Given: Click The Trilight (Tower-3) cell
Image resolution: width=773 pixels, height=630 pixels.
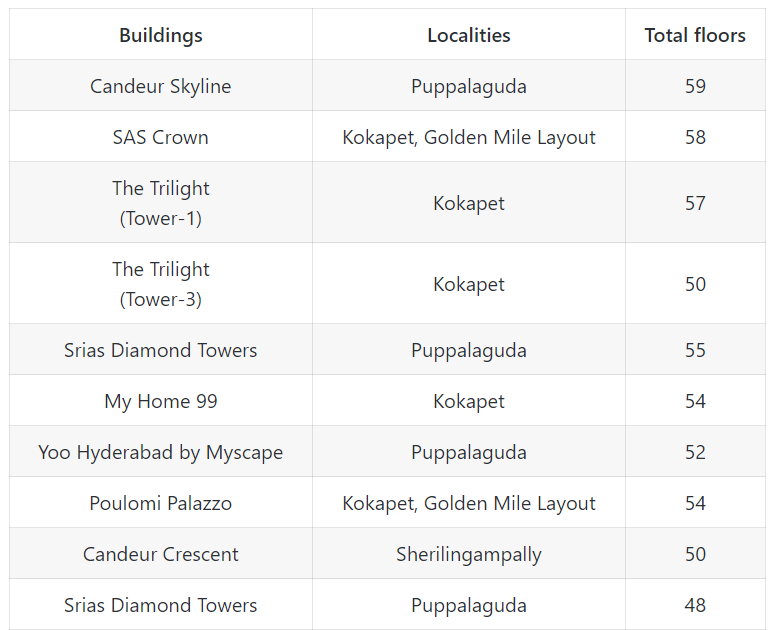Looking at the screenshot, I should click(x=160, y=284).
